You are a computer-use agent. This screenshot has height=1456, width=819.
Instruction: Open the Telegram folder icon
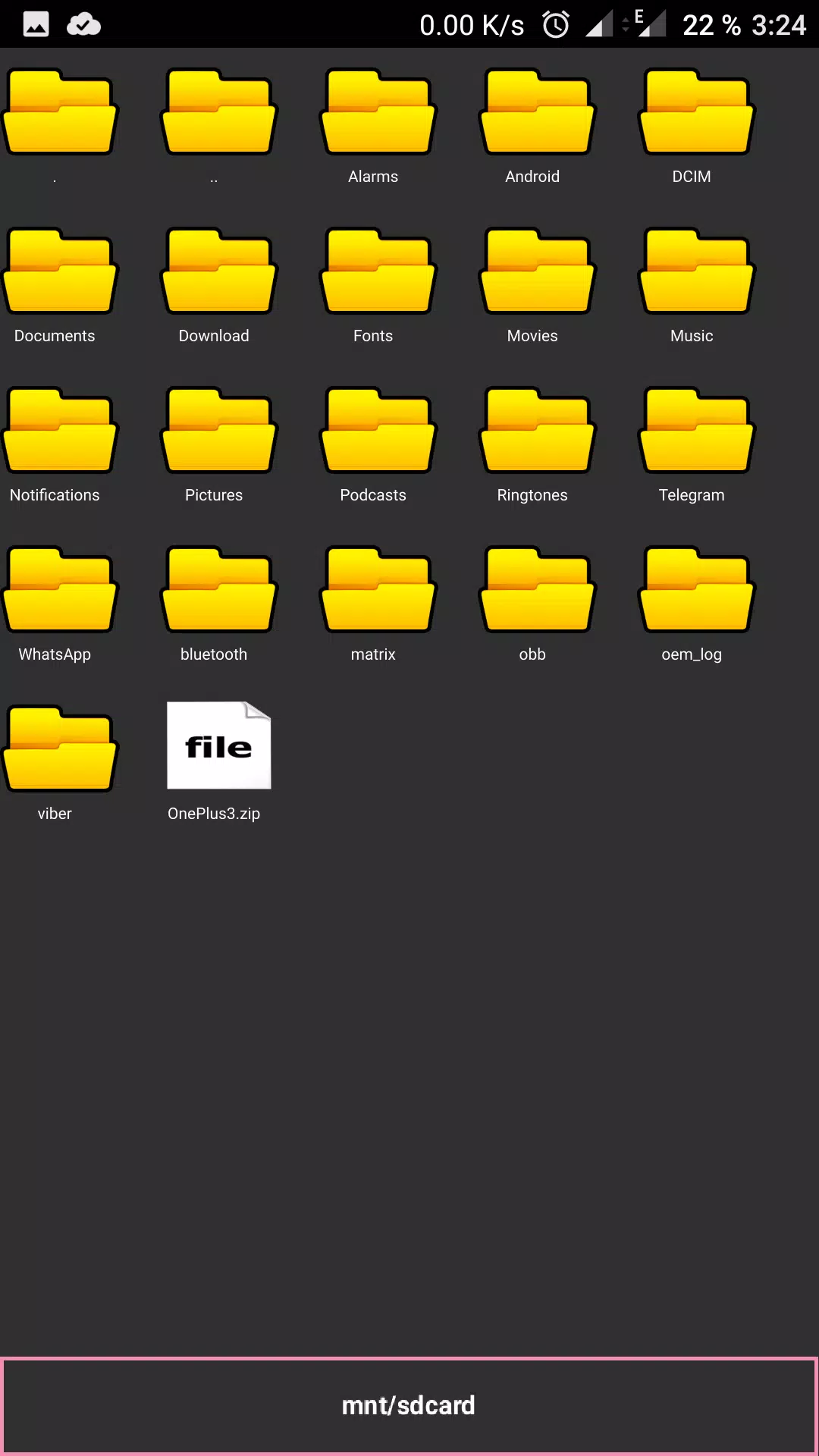(697, 431)
